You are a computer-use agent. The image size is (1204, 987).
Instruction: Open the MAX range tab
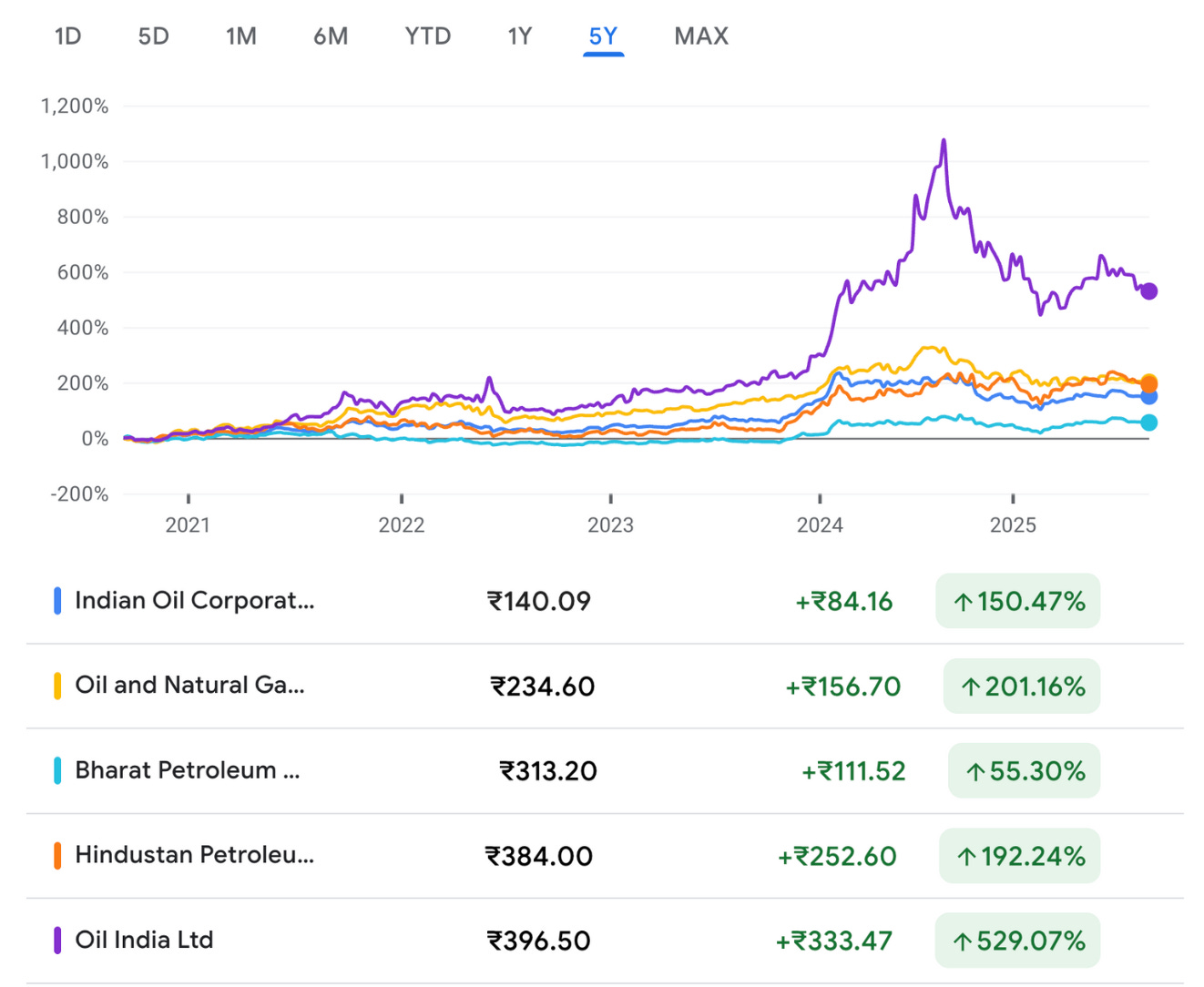coord(701,36)
